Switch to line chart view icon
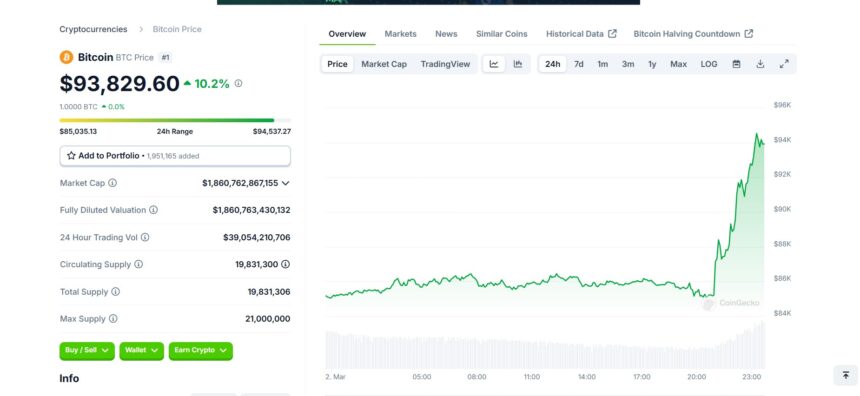The width and height of the screenshot is (860, 396). 494,64
